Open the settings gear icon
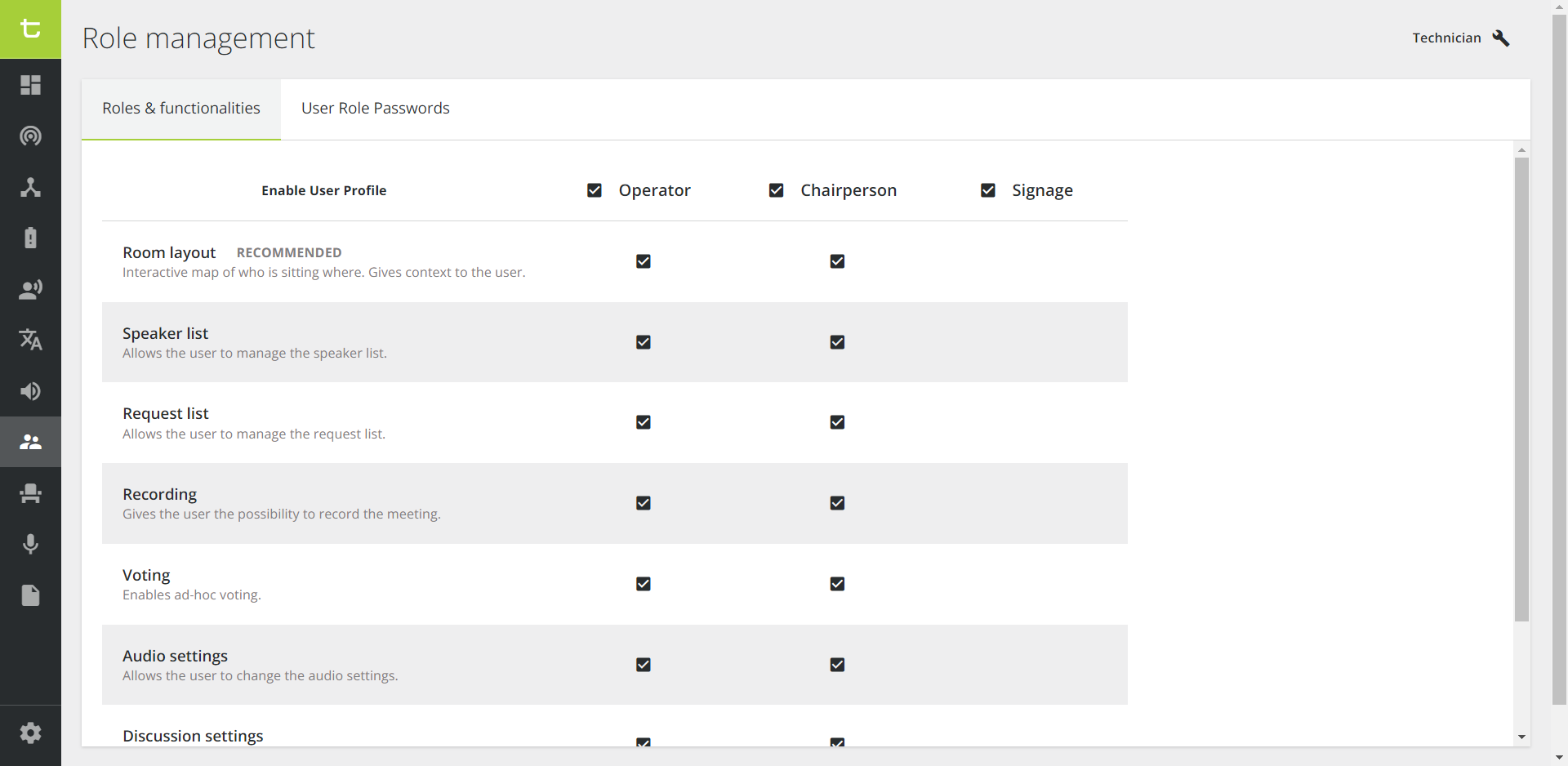This screenshot has height=766, width=1568. click(30, 733)
